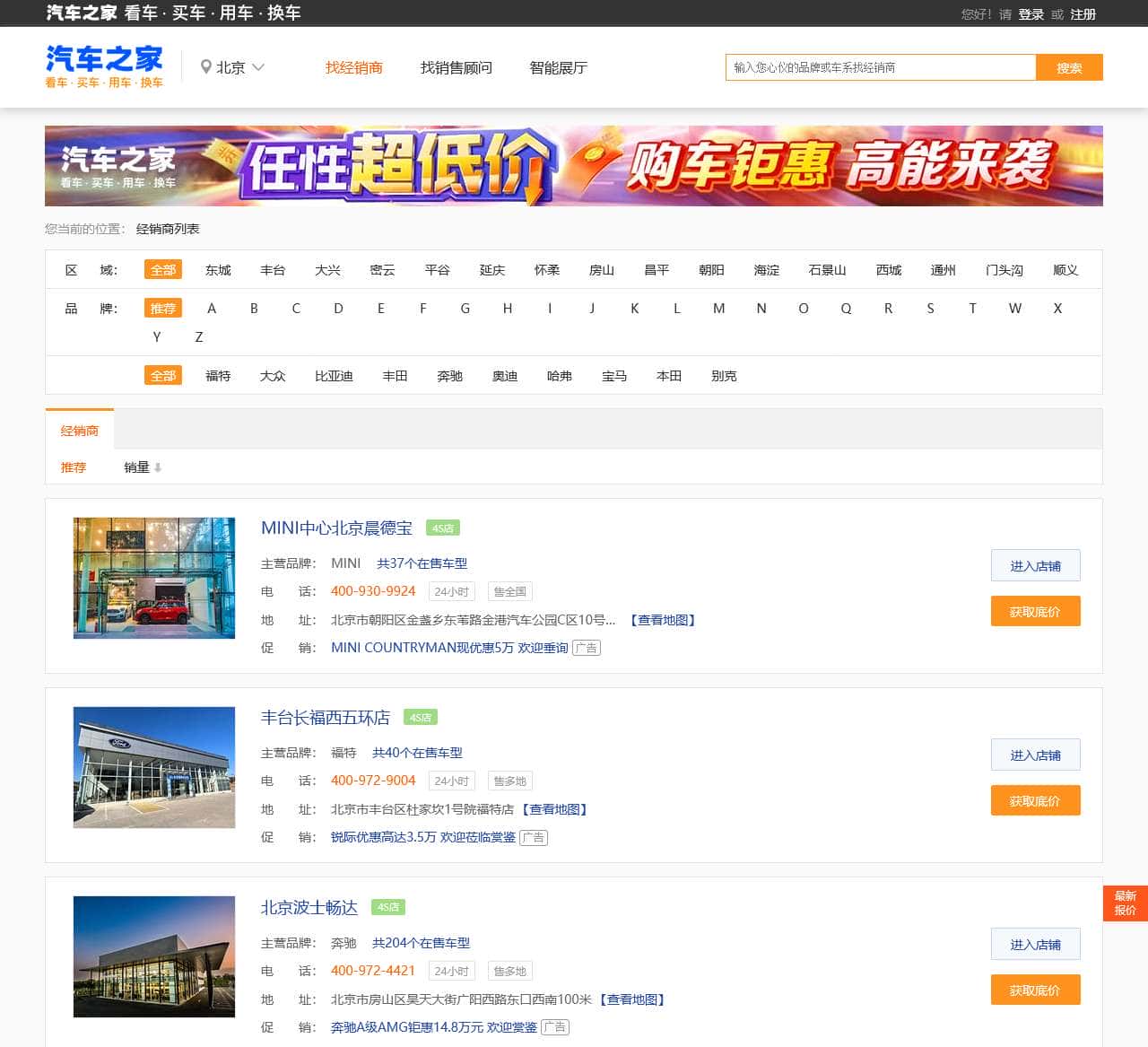Open the MINI中心北京晨德宝 title link
The height and width of the screenshot is (1047, 1148).
[x=336, y=528]
